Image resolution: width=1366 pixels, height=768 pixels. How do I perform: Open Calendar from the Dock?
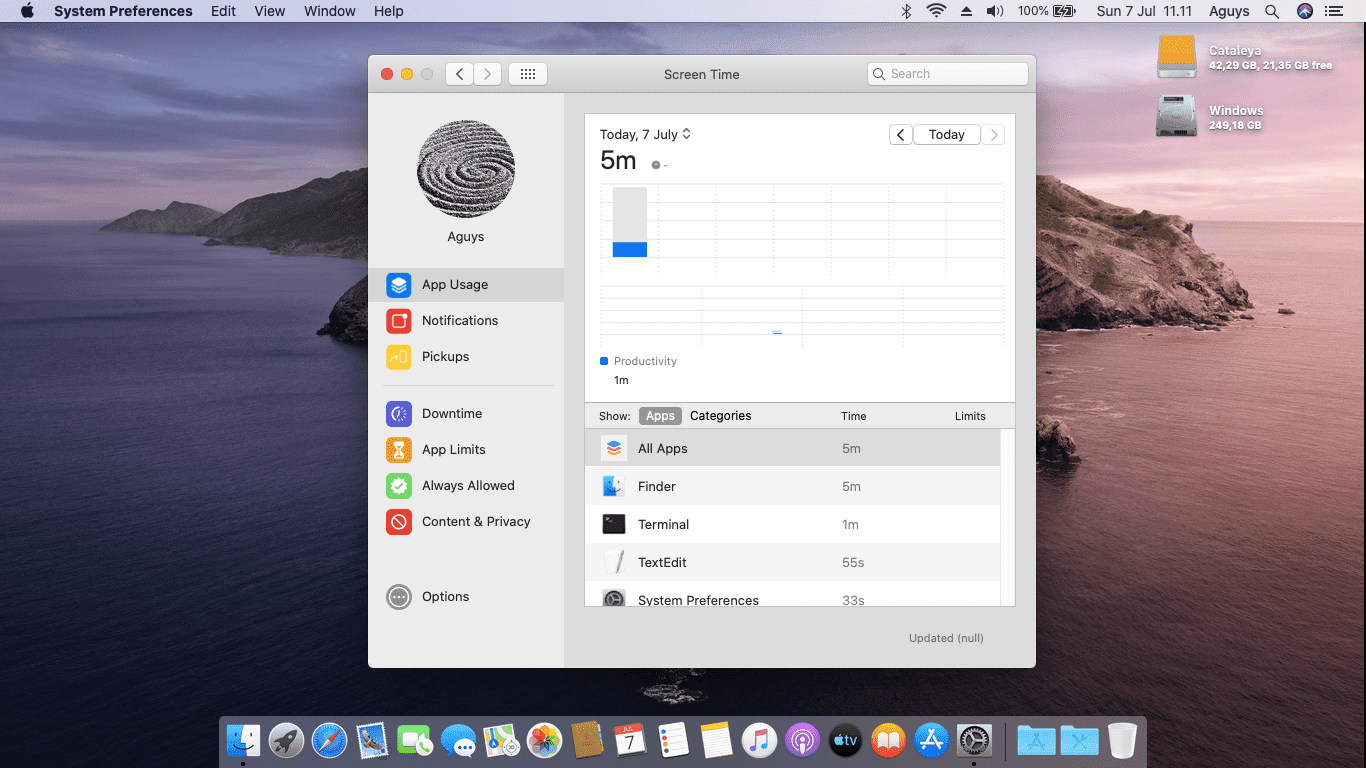630,740
